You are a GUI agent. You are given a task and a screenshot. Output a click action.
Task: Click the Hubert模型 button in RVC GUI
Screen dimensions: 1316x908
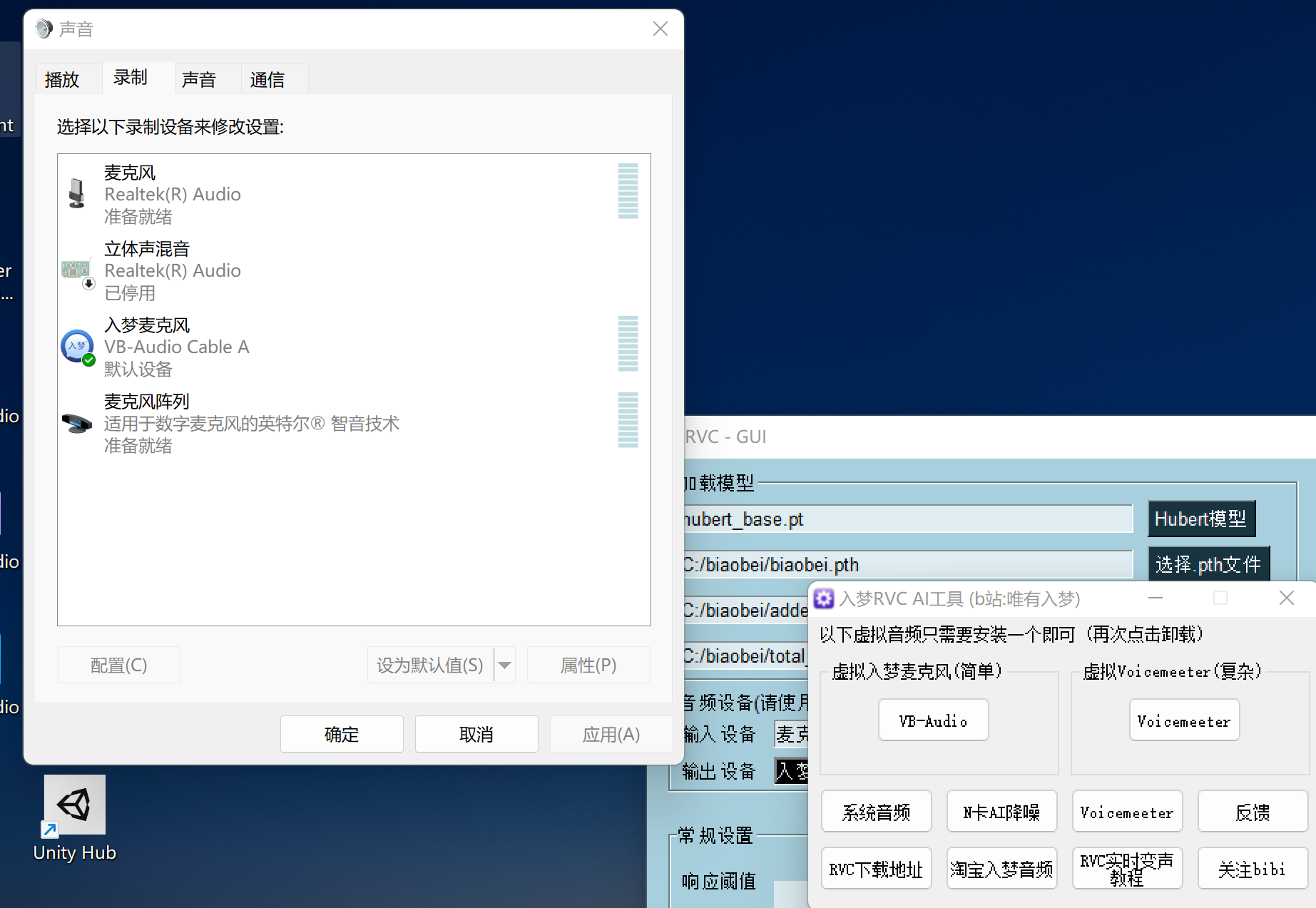tap(1201, 519)
